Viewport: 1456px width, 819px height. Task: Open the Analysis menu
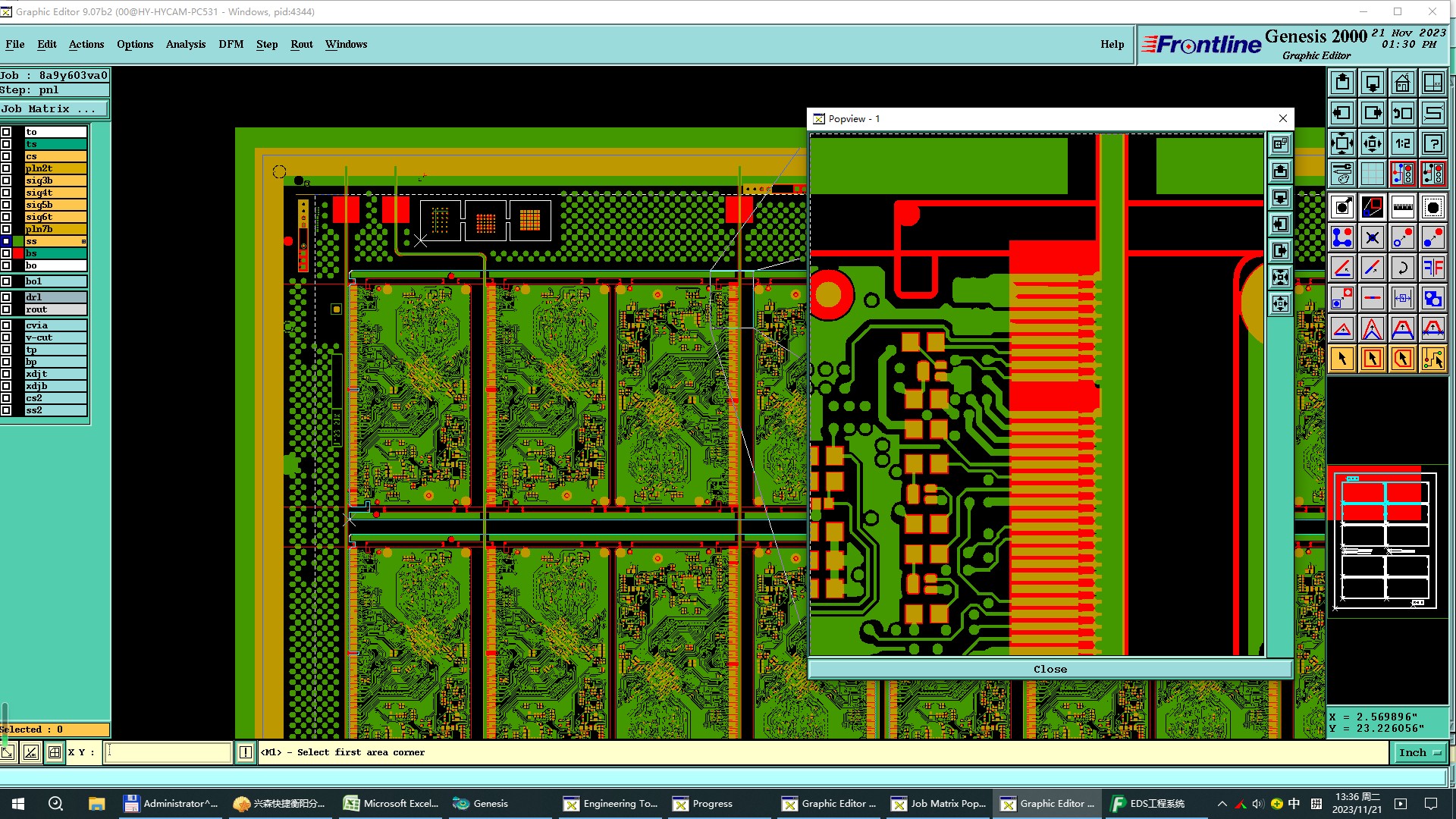[x=185, y=44]
